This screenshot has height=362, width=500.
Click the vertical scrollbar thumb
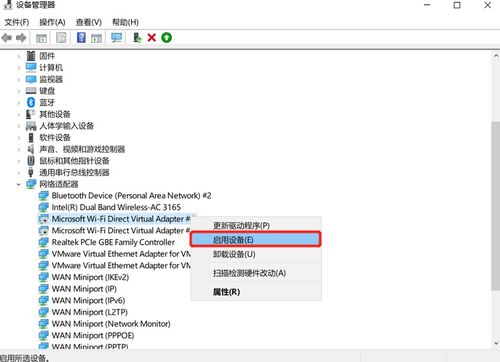tap(496, 206)
